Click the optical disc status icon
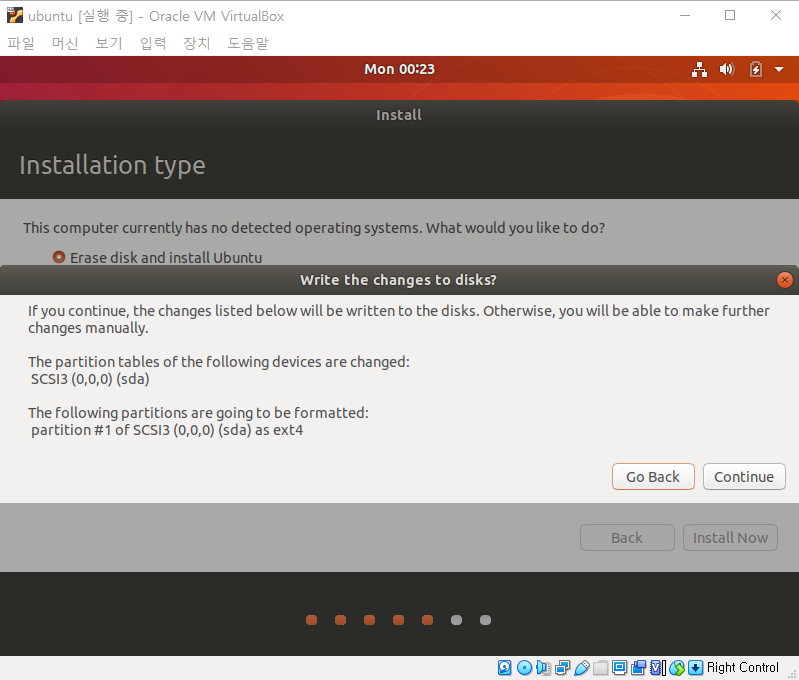The image size is (799, 680). pos(524,667)
